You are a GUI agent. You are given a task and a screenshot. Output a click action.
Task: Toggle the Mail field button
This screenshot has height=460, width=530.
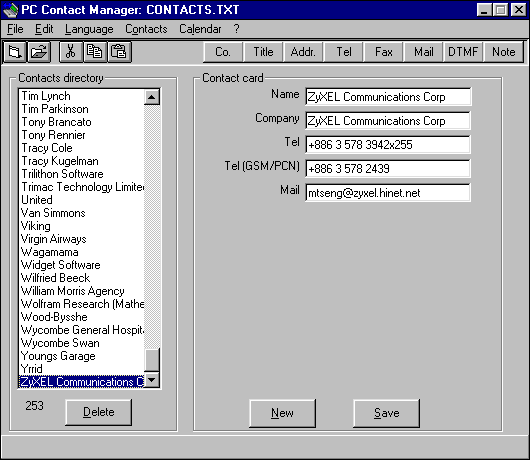(x=424, y=52)
